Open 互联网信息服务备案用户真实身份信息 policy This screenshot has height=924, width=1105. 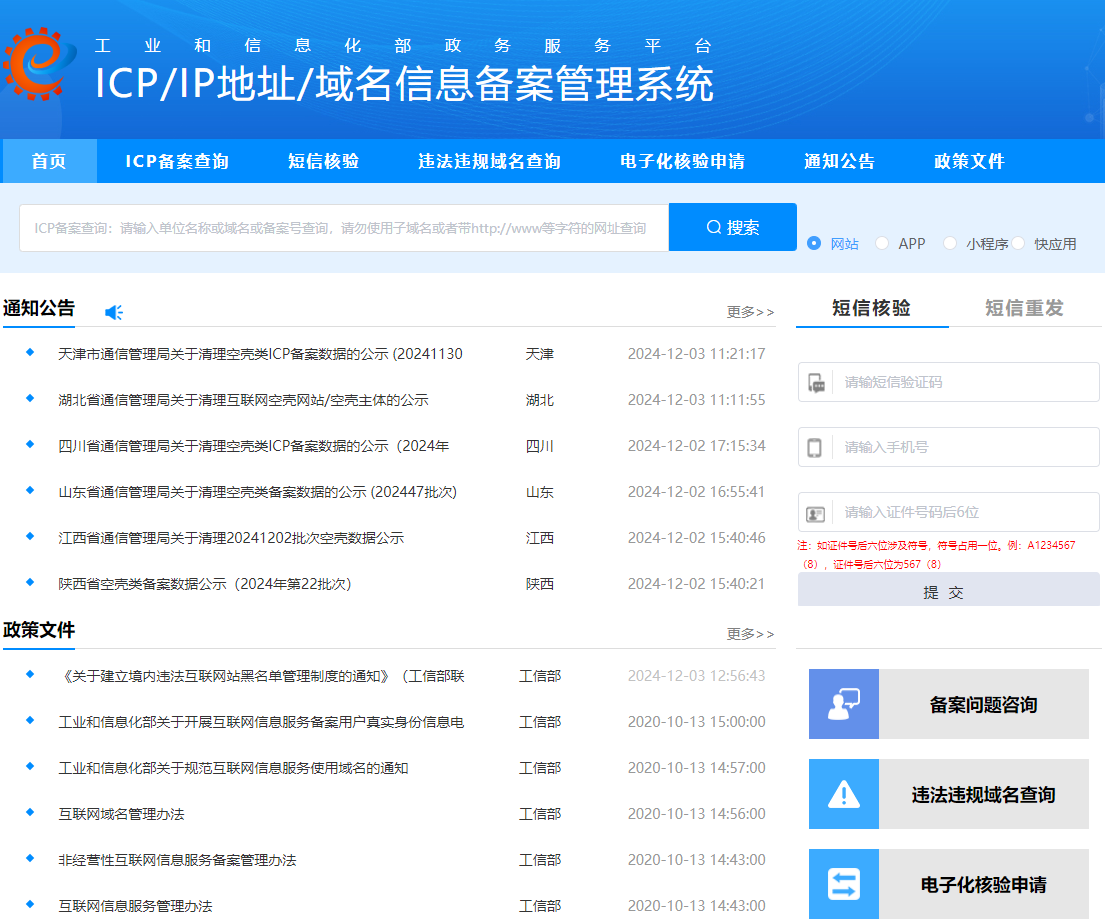[x=261, y=722]
